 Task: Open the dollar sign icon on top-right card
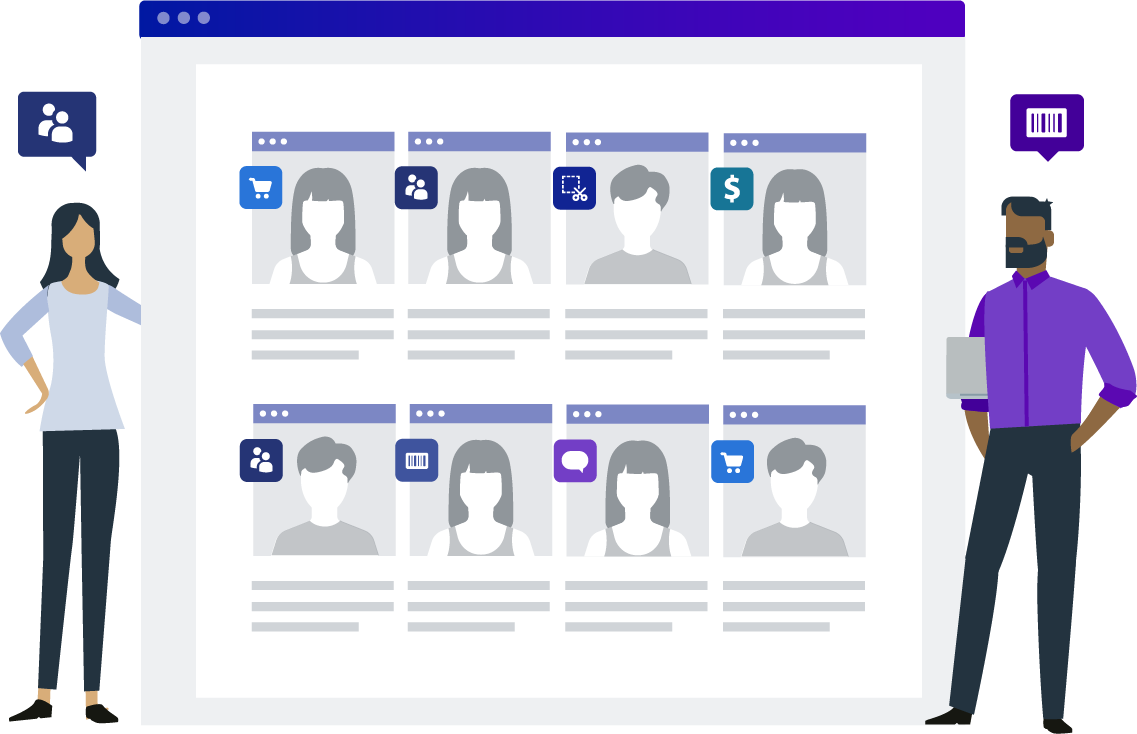(732, 188)
